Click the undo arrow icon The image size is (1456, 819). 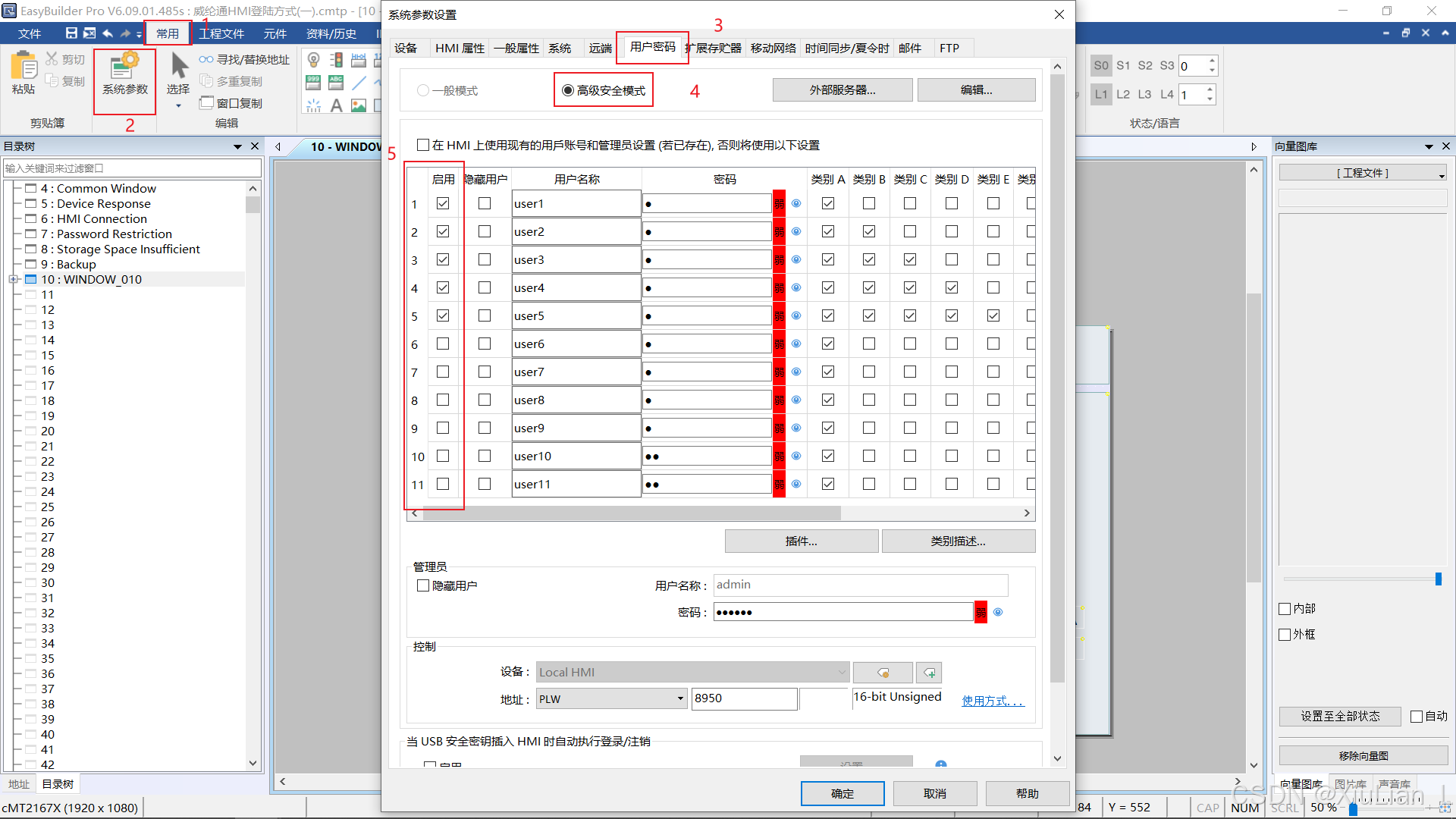tap(108, 33)
